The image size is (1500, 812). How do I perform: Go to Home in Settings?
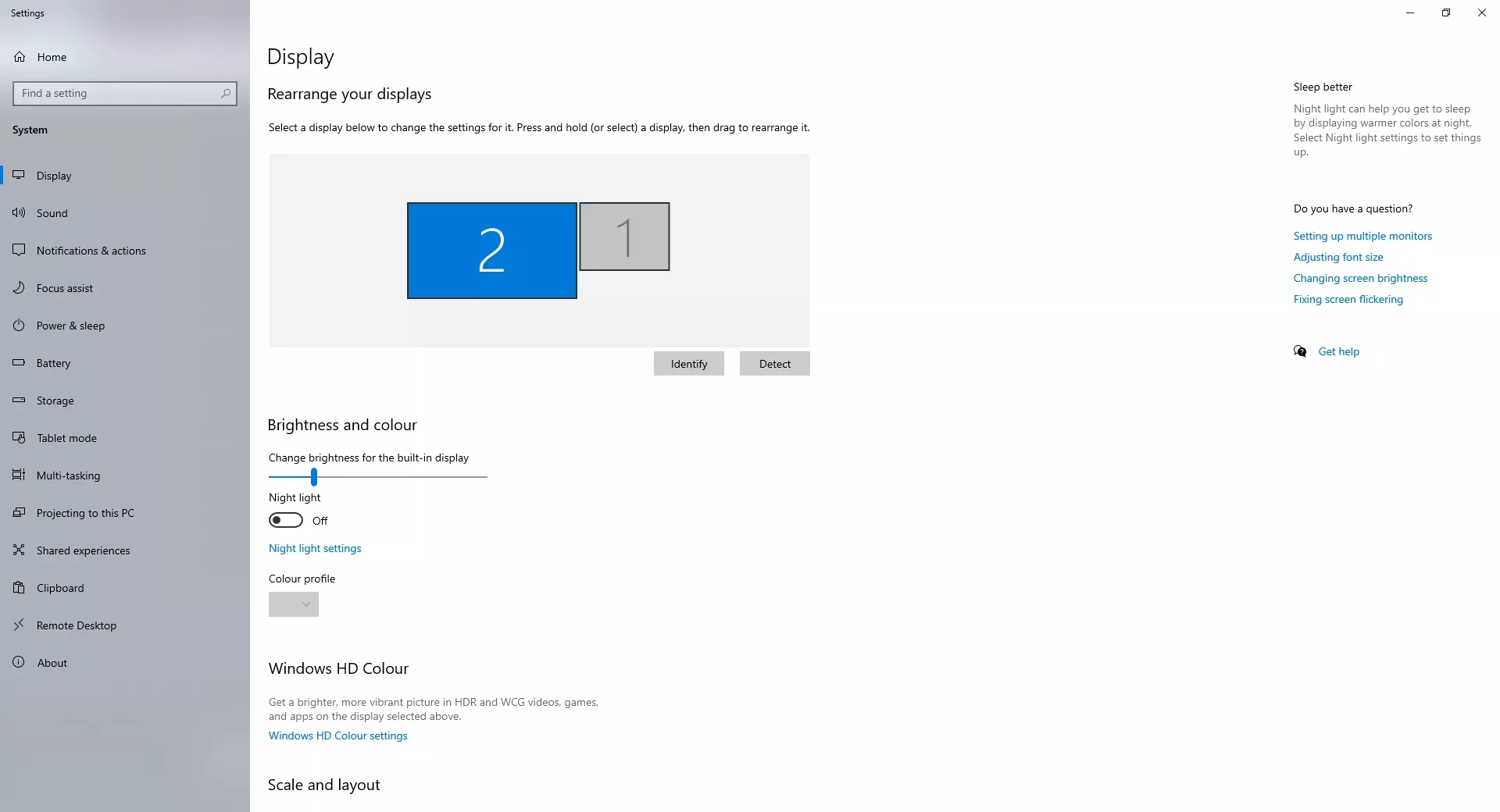(125, 57)
